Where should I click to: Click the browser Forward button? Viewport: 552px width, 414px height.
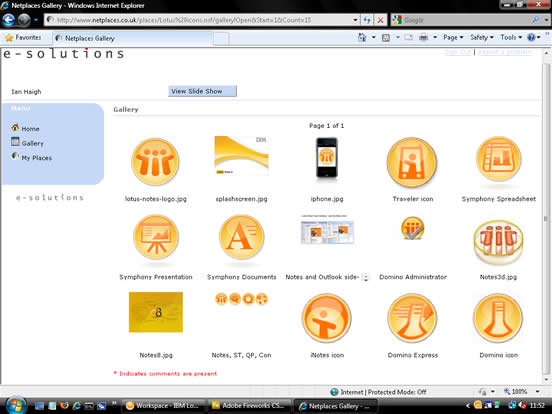(24, 20)
